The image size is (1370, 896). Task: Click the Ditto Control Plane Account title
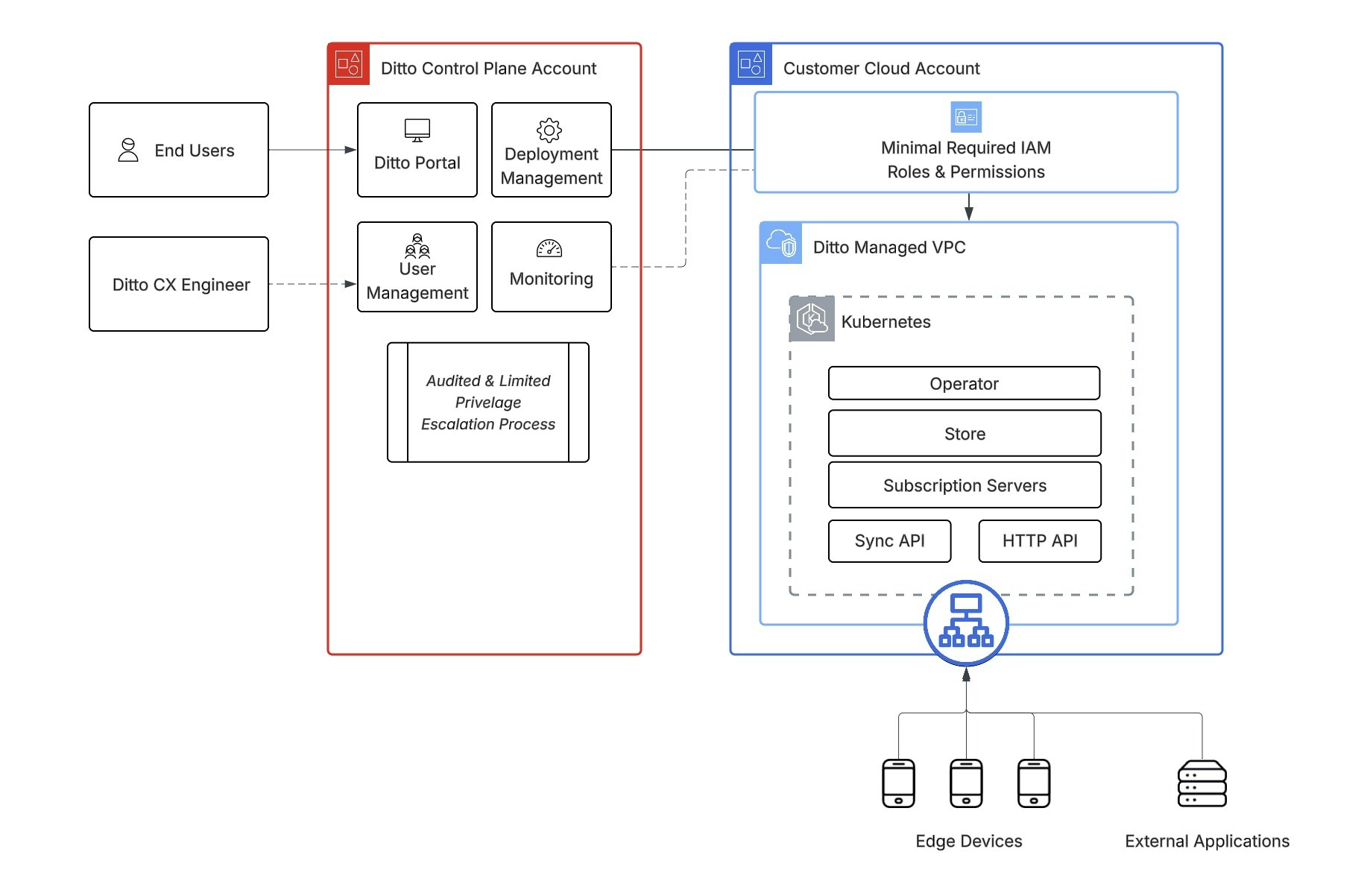click(x=489, y=69)
